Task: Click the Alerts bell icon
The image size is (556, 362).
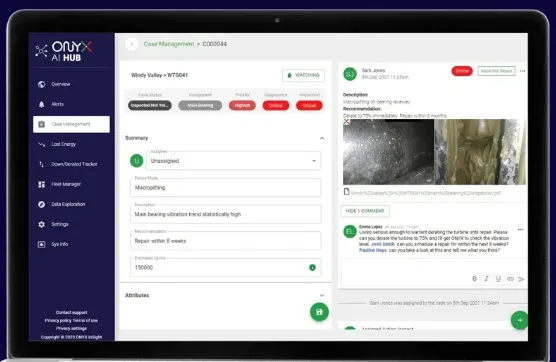Action: (x=41, y=104)
